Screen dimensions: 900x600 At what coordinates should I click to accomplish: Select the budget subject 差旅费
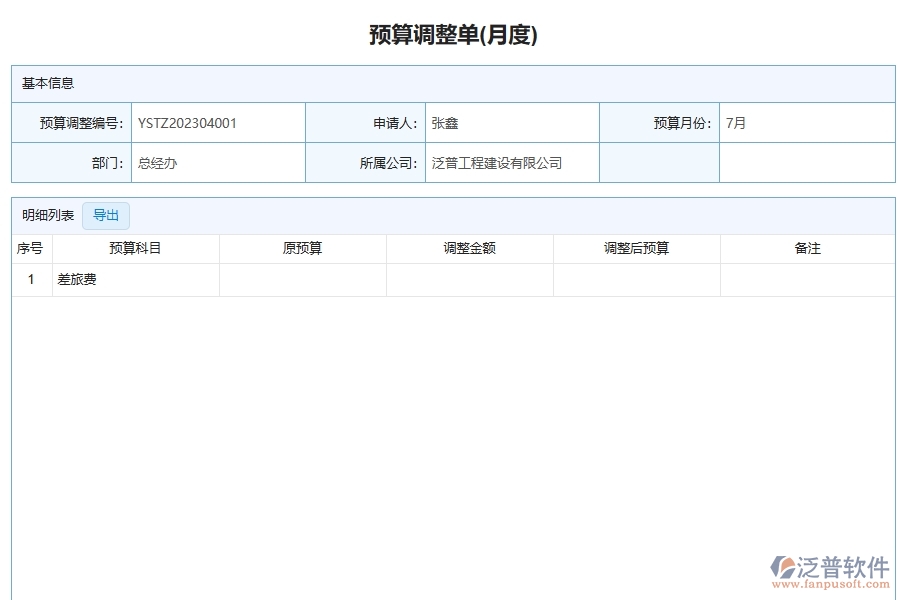pyautogui.click(x=78, y=280)
